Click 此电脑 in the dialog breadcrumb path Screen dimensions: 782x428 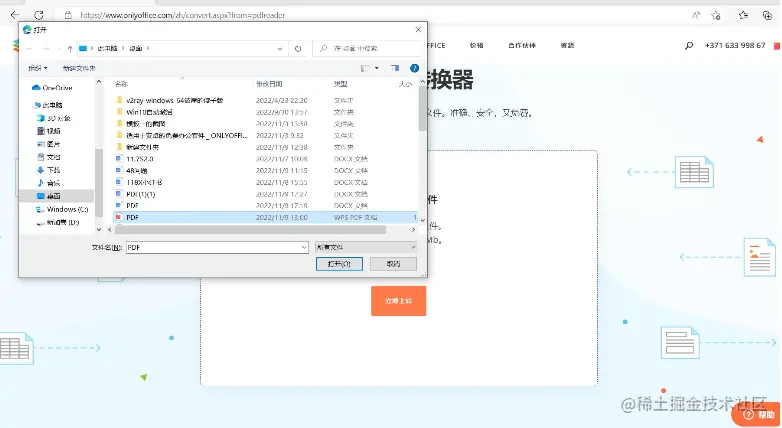pos(107,48)
